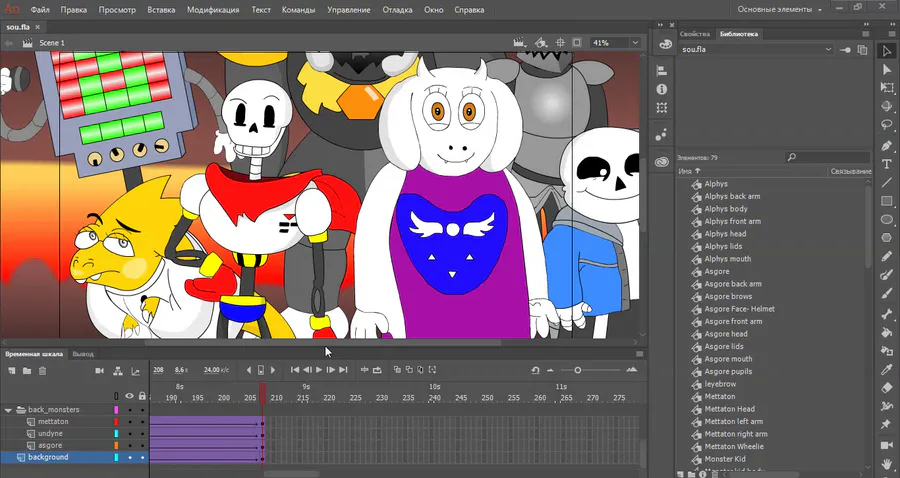Add camera layer in timeline
Viewport: 900px width, 478px height.
(99, 371)
